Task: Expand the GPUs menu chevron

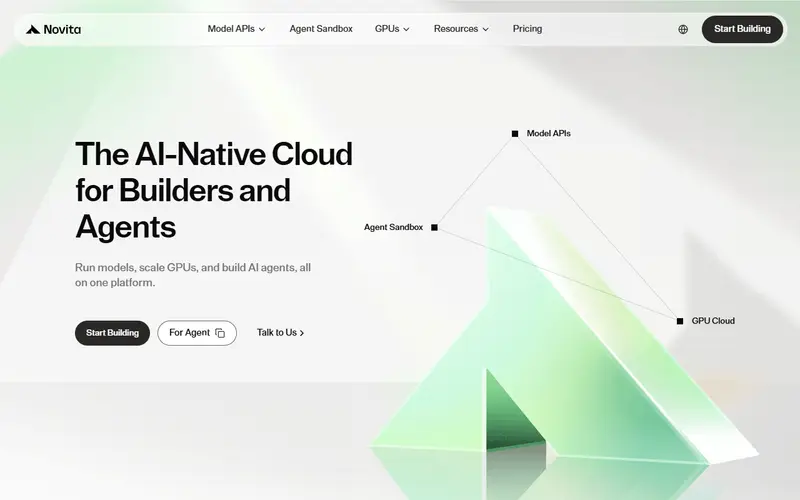Action: pos(406,29)
